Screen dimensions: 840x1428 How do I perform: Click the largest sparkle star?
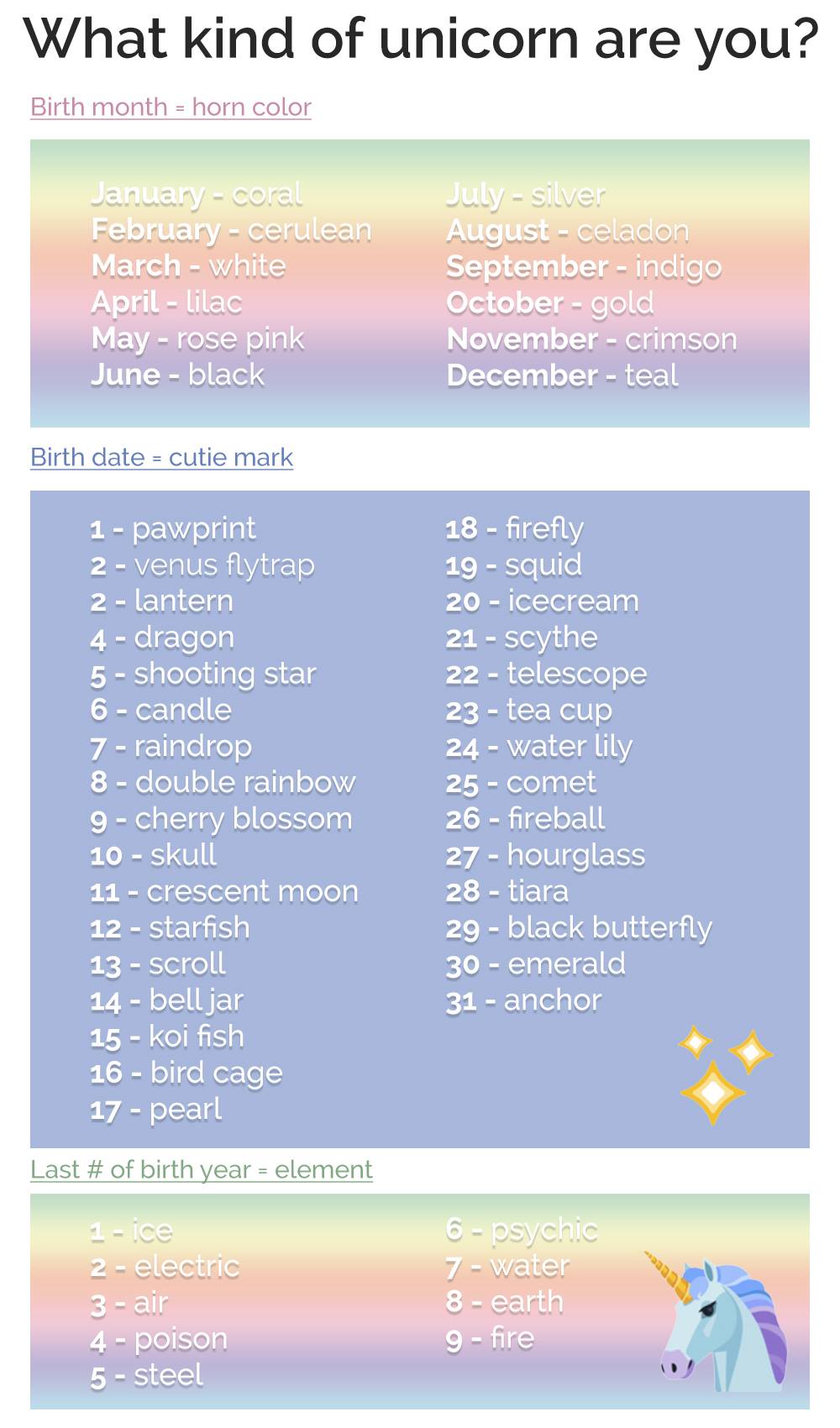click(x=712, y=1093)
